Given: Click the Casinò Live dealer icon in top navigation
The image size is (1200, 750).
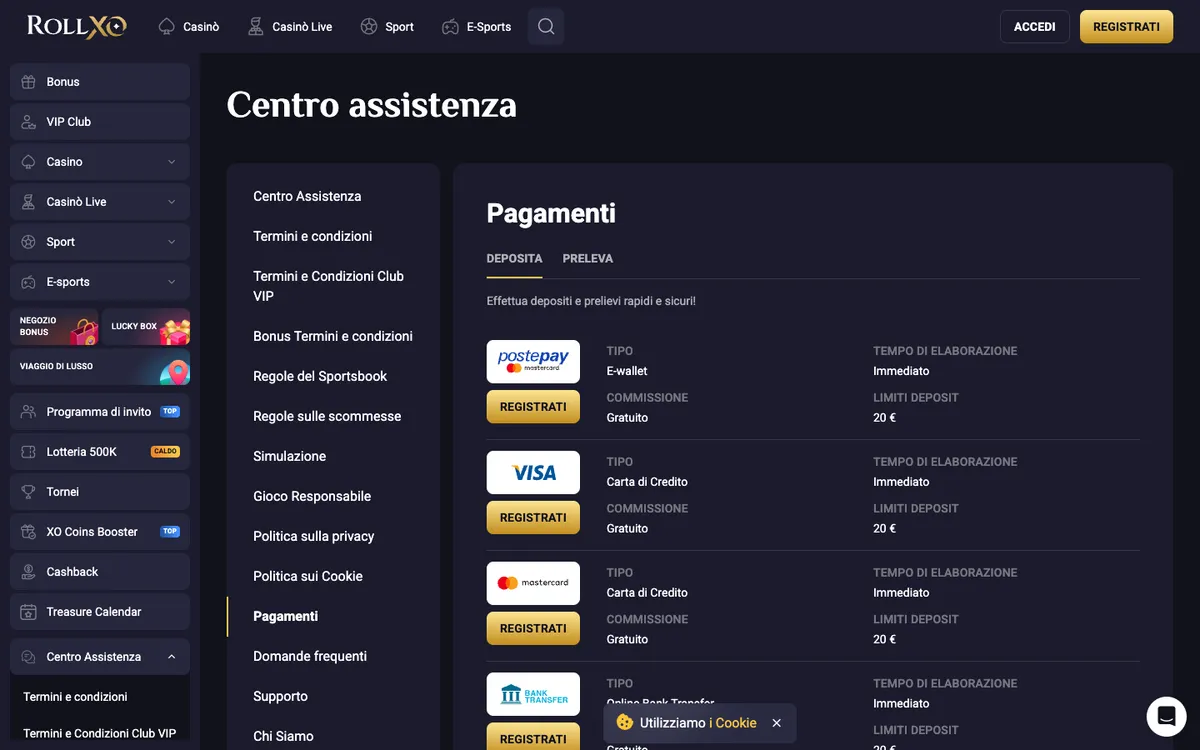Looking at the screenshot, I should pyautogui.click(x=256, y=27).
